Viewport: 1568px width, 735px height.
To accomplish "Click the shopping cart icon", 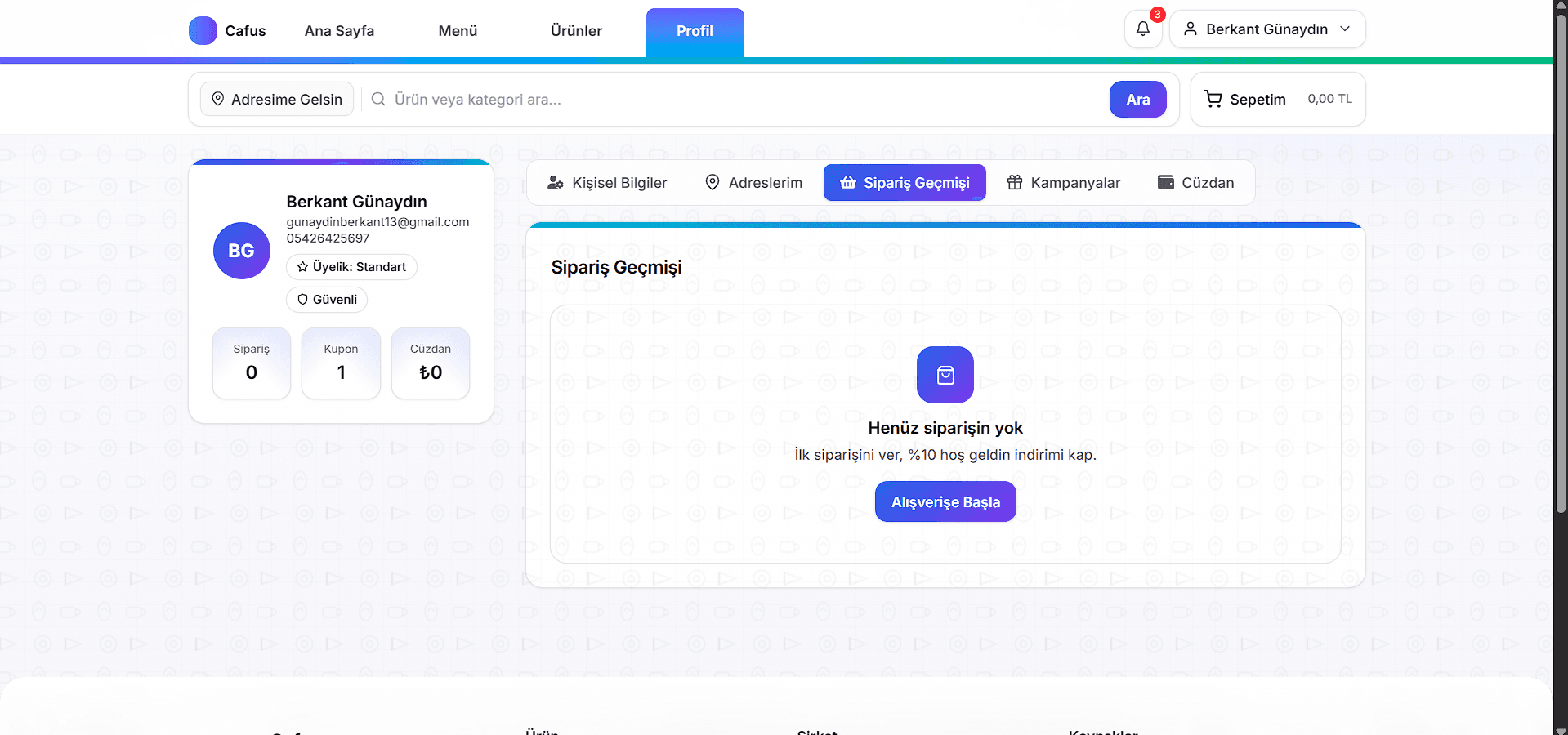I will coord(1213,100).
